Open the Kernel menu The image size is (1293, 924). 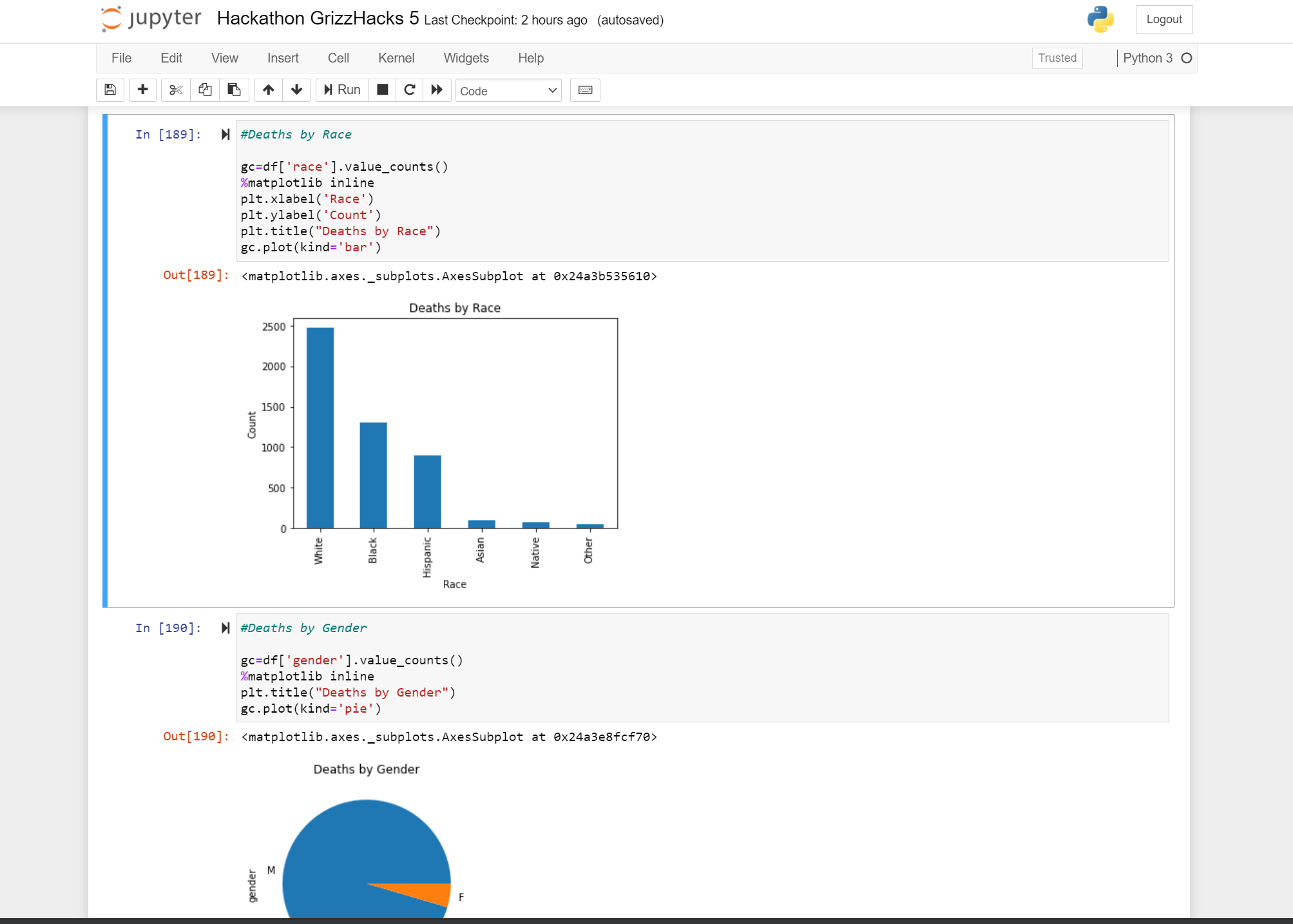tap(396, 58)
